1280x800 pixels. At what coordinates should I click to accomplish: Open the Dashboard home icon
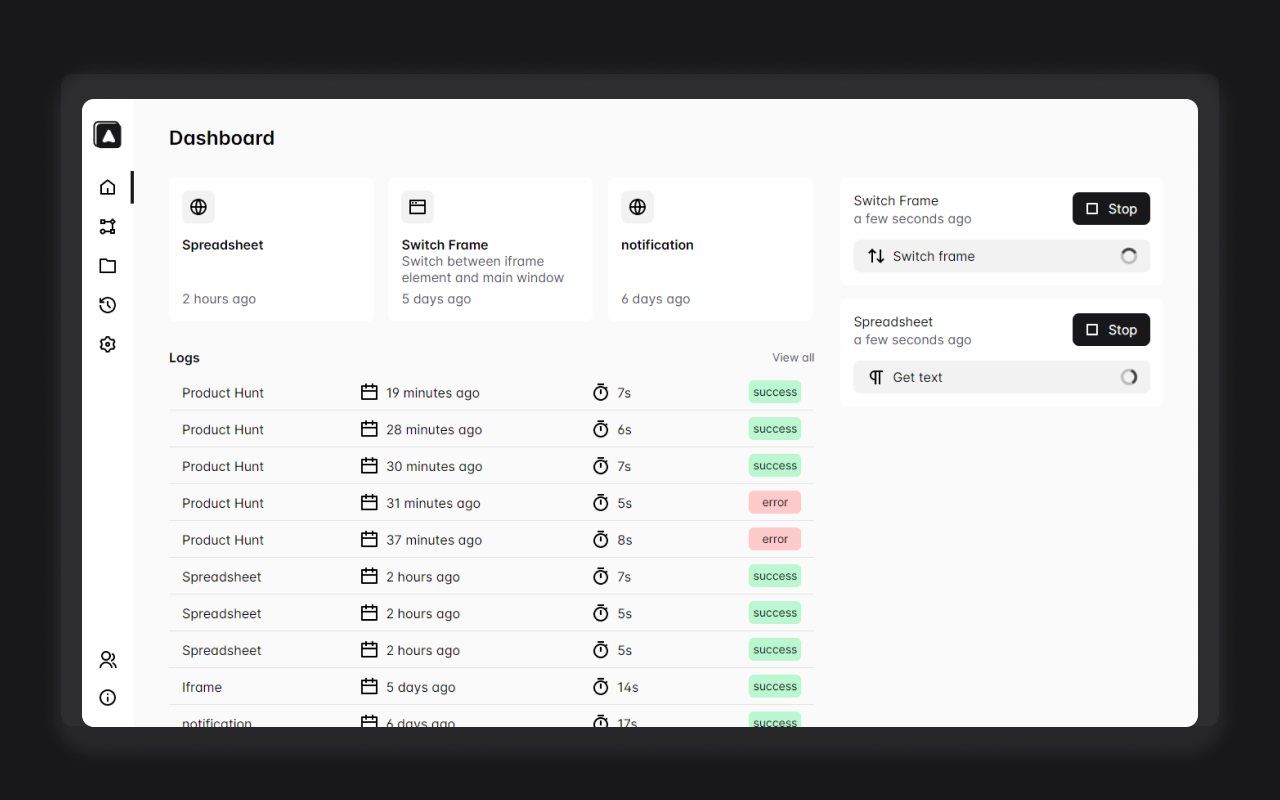pos(108,187)
